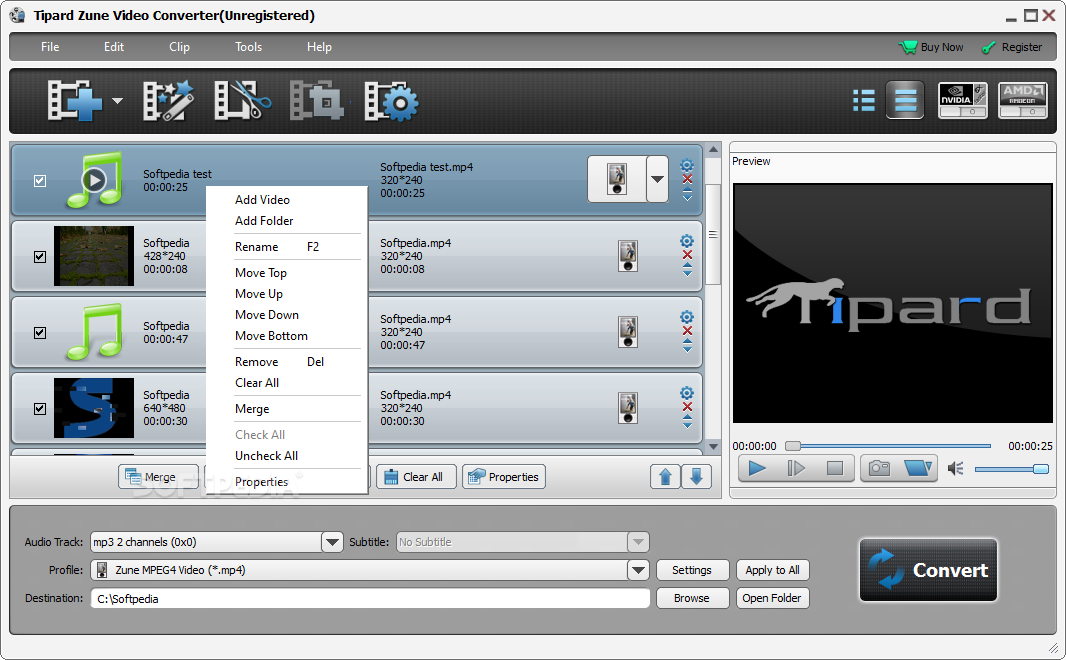Remove the 00:00:47 row with red X
Viewport: 1066px width, 660px height.
click(687, 331)
